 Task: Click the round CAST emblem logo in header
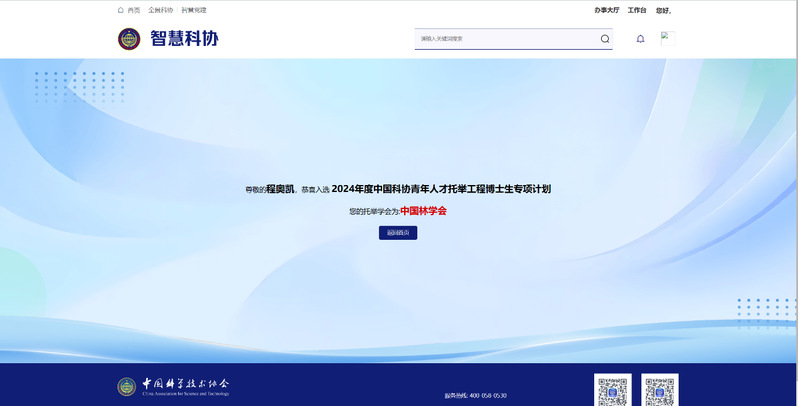[x=129, y=39]
